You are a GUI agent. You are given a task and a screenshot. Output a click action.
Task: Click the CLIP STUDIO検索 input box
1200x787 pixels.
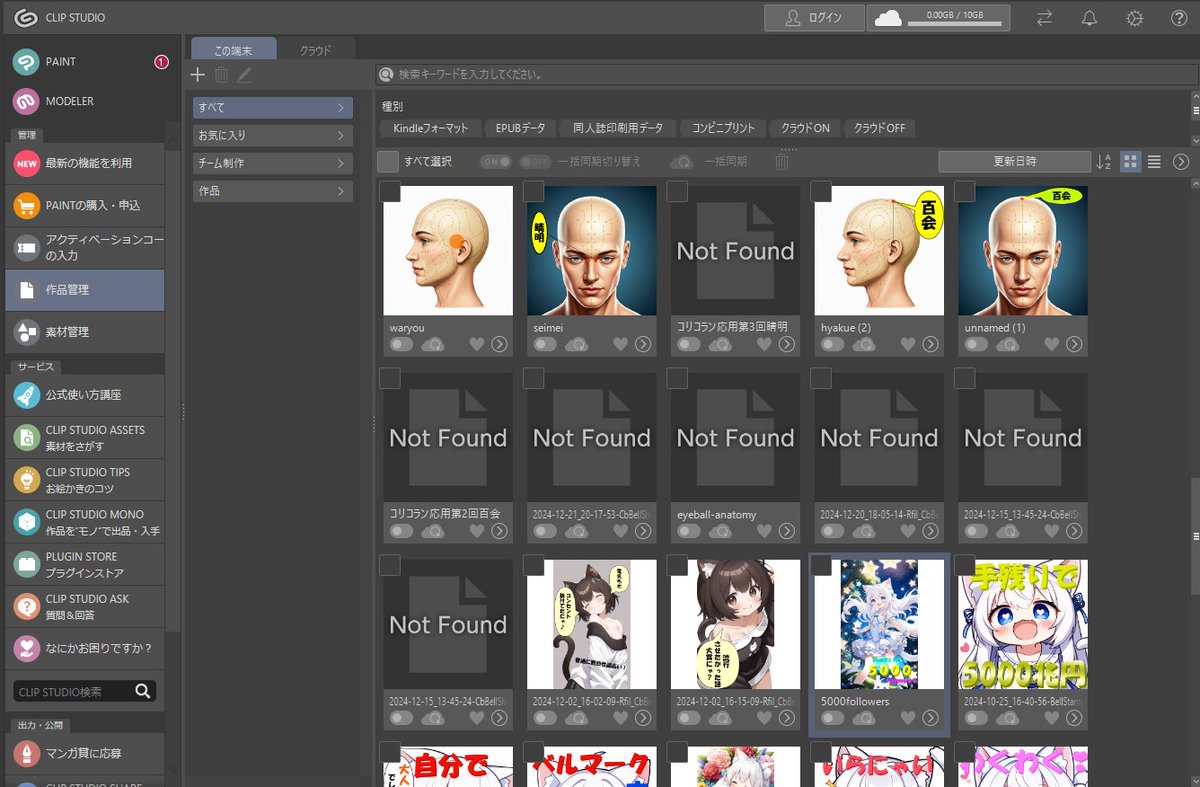(74, 691)
